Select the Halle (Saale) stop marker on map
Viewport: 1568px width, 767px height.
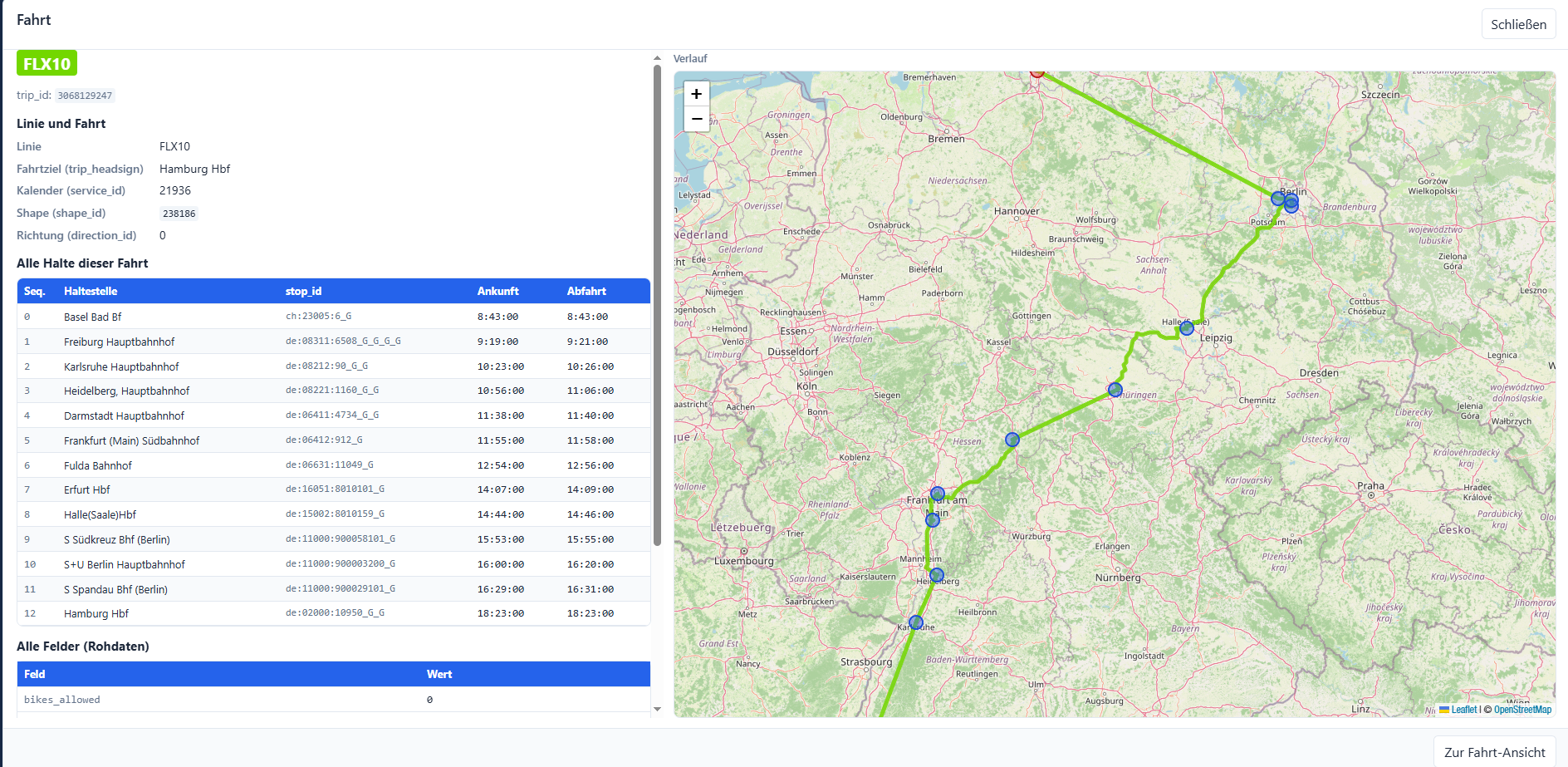(x=1187, y=328)
